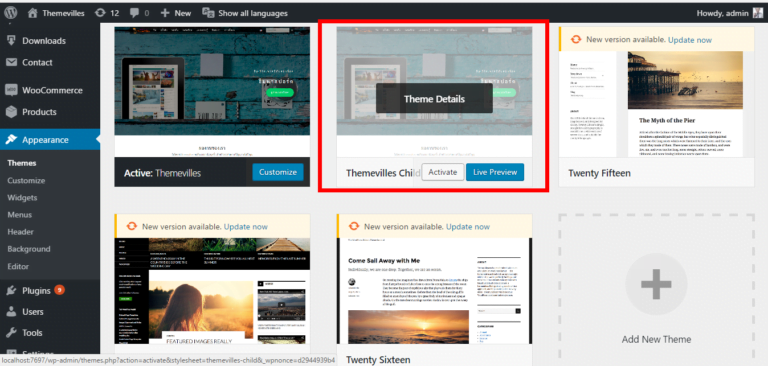Viewport: 768px width, 366px height.
Task: Open the New content menu
Action: 175,13
